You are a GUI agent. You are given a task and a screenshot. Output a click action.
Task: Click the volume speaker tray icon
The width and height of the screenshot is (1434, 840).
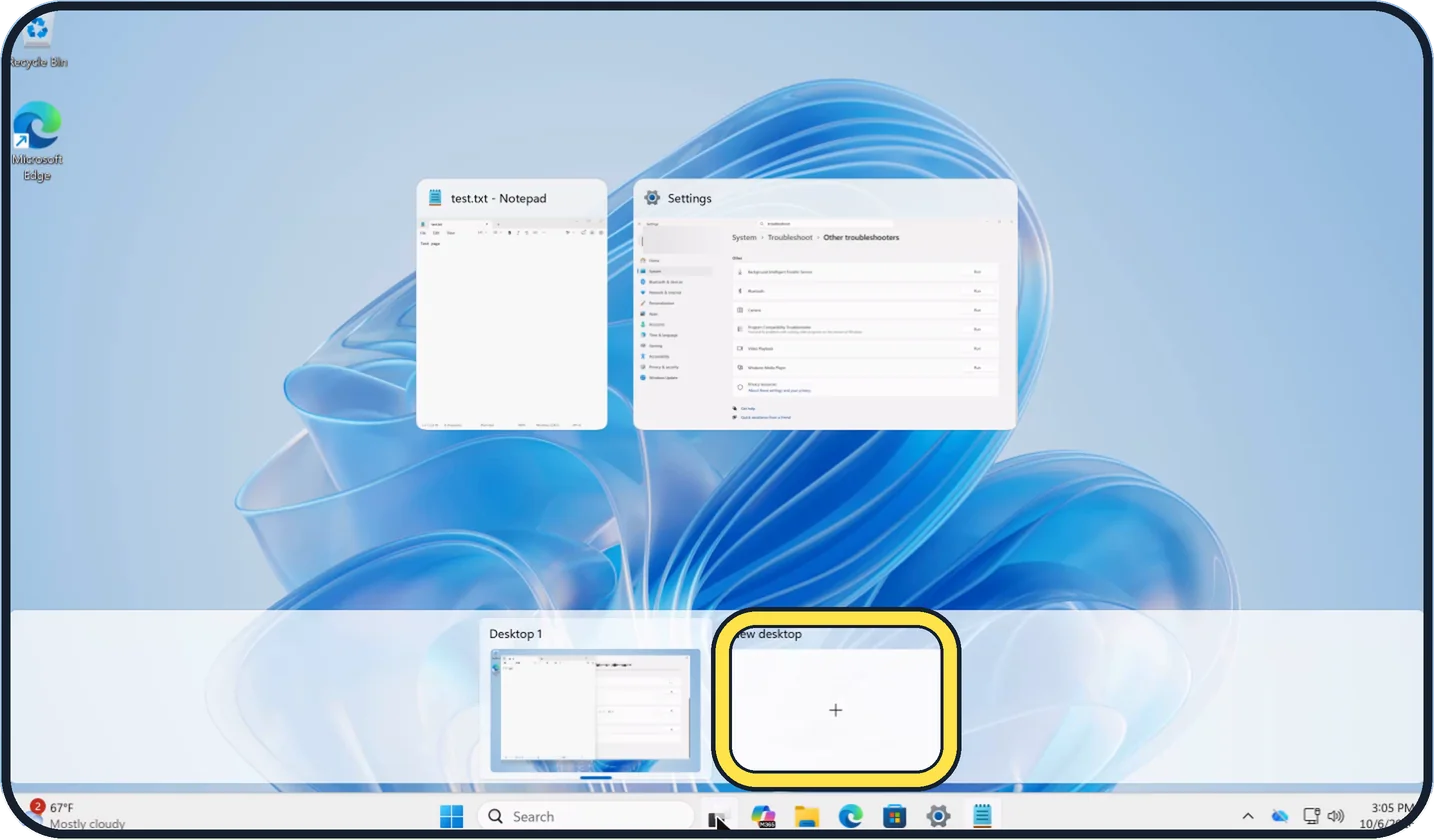(x=1335, y=816)
